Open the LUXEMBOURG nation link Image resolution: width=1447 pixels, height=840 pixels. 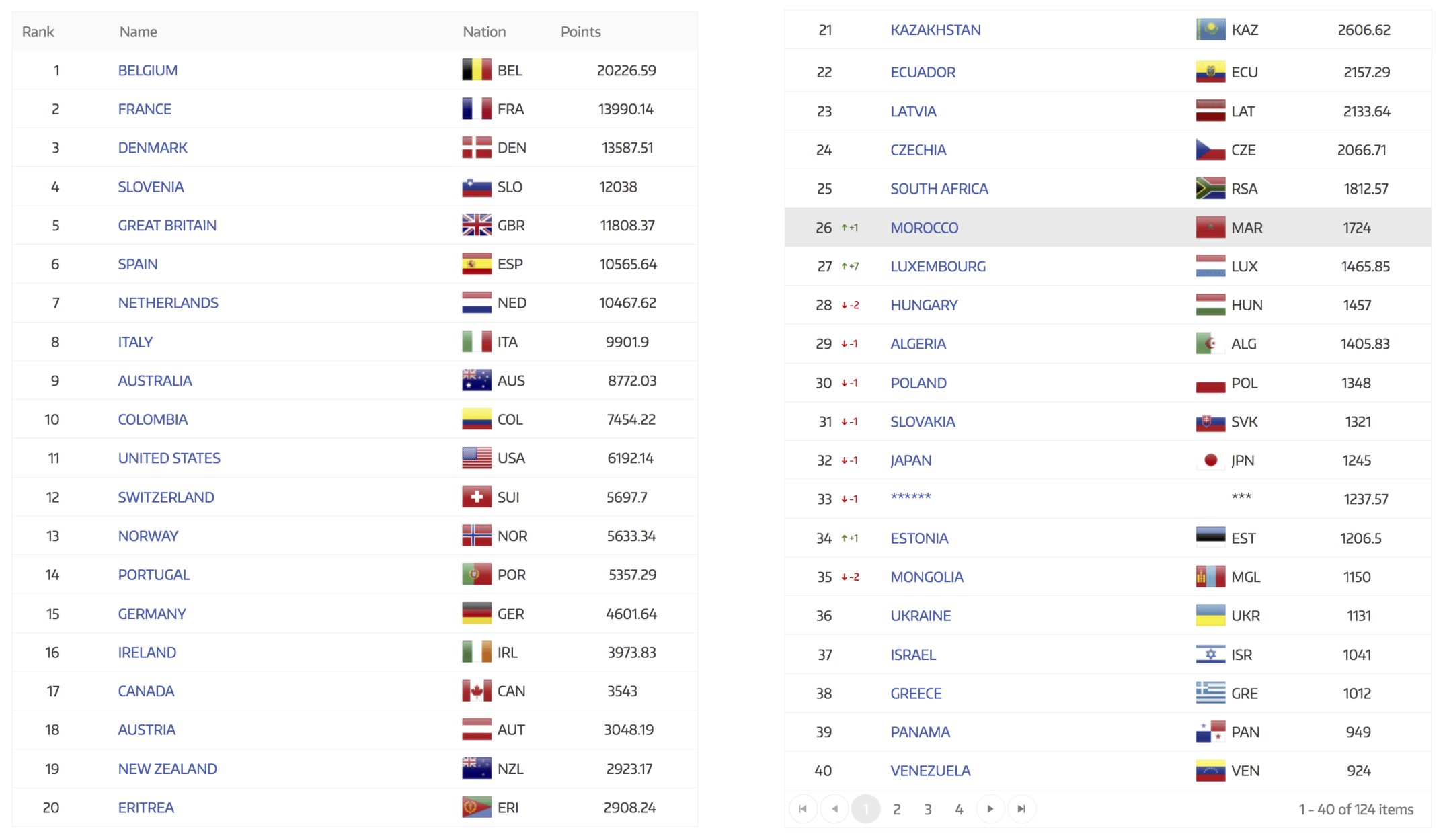point(937,267)
